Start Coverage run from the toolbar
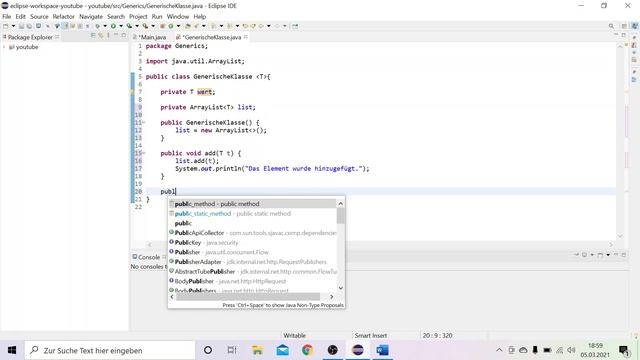The width and height of the screenshot is (640, 360). tap(129, 26)
